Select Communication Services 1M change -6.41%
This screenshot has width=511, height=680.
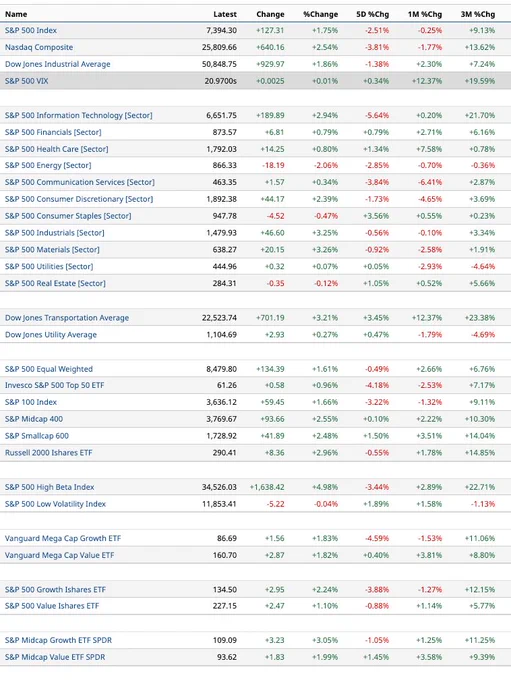click(430, 182)
